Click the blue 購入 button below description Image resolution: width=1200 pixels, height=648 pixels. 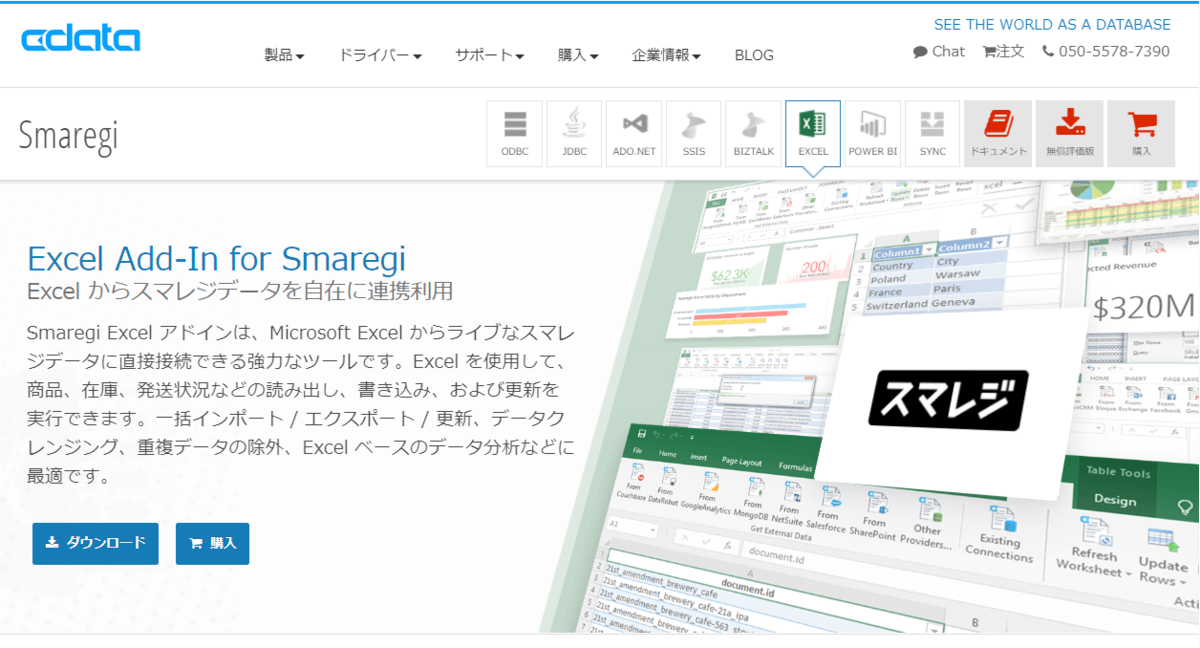click(212, 543)
